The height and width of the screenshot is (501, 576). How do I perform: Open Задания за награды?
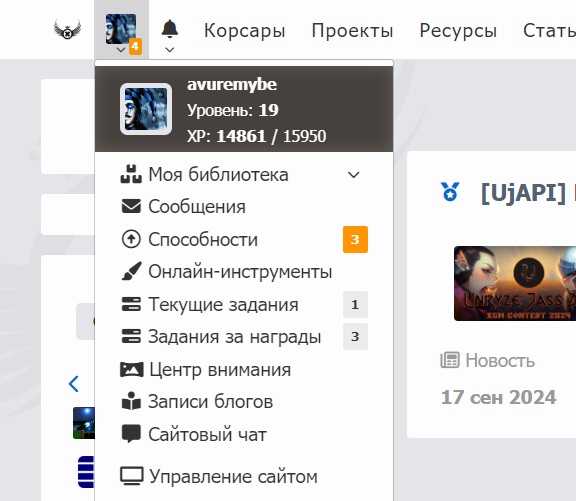pos(235,337)
